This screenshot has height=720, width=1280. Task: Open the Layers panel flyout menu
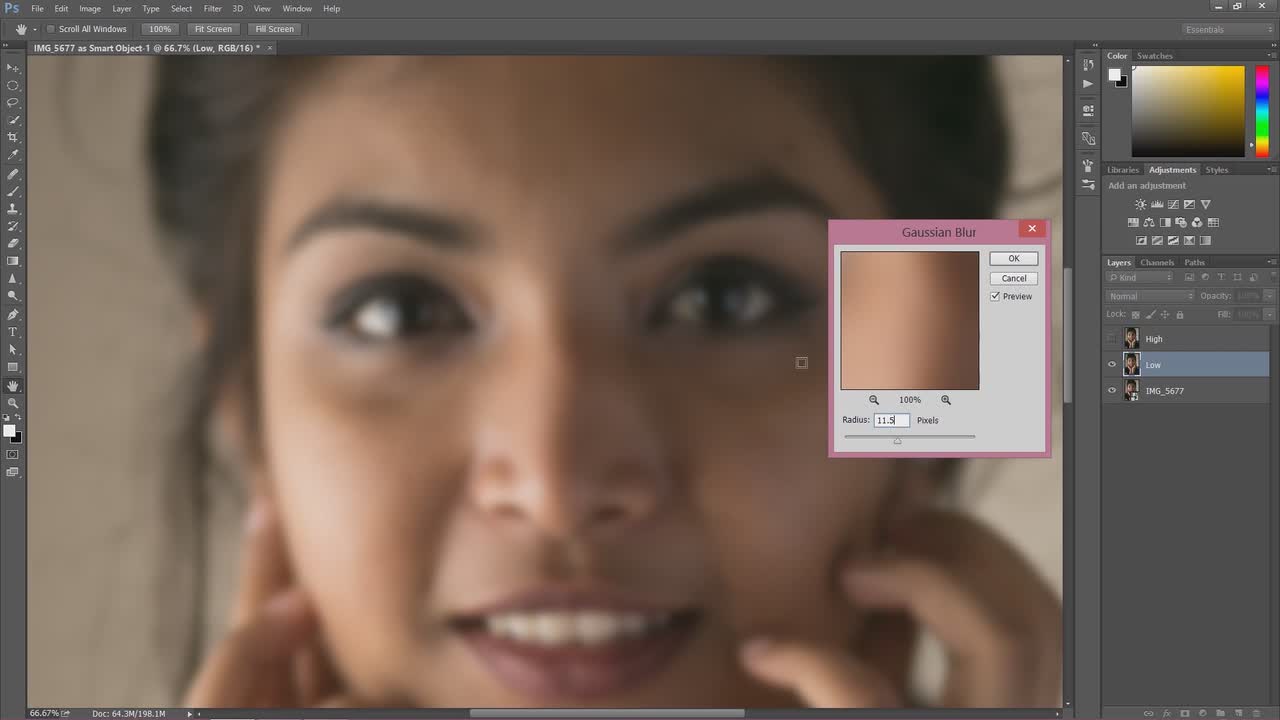tap(1271, 262)
